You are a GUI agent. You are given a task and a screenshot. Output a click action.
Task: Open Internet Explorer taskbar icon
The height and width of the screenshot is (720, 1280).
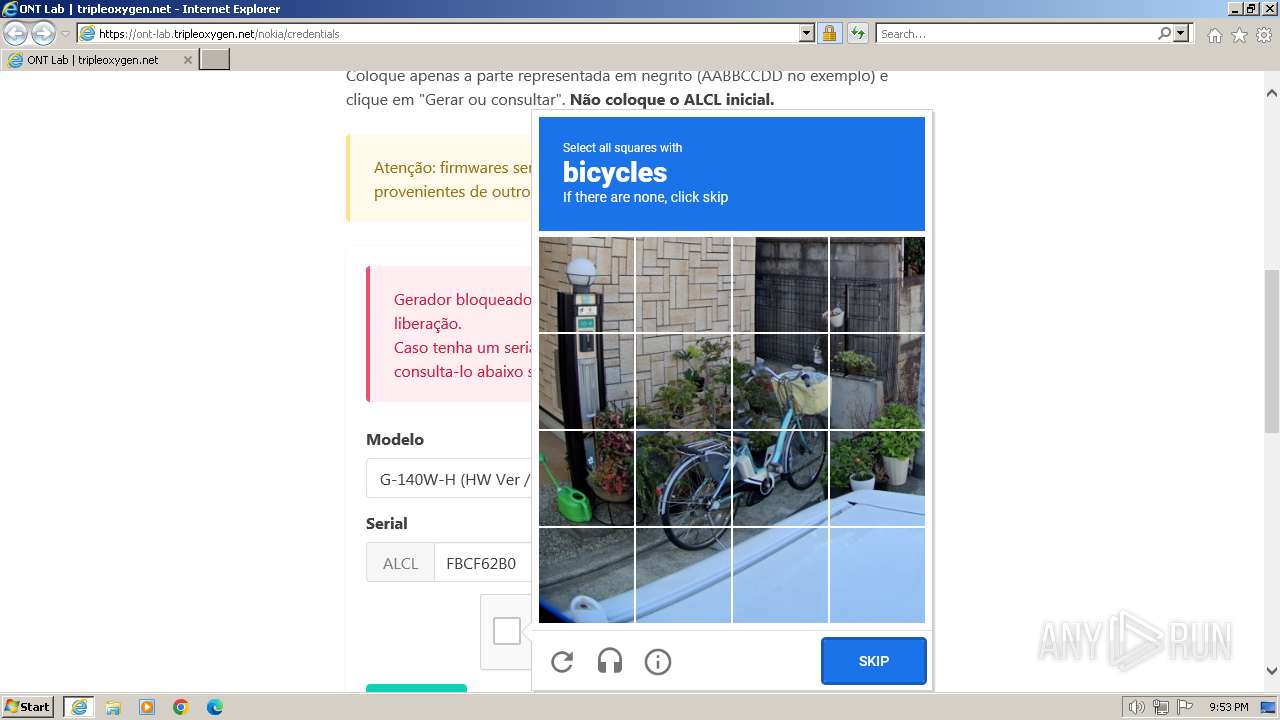point(79,706)
